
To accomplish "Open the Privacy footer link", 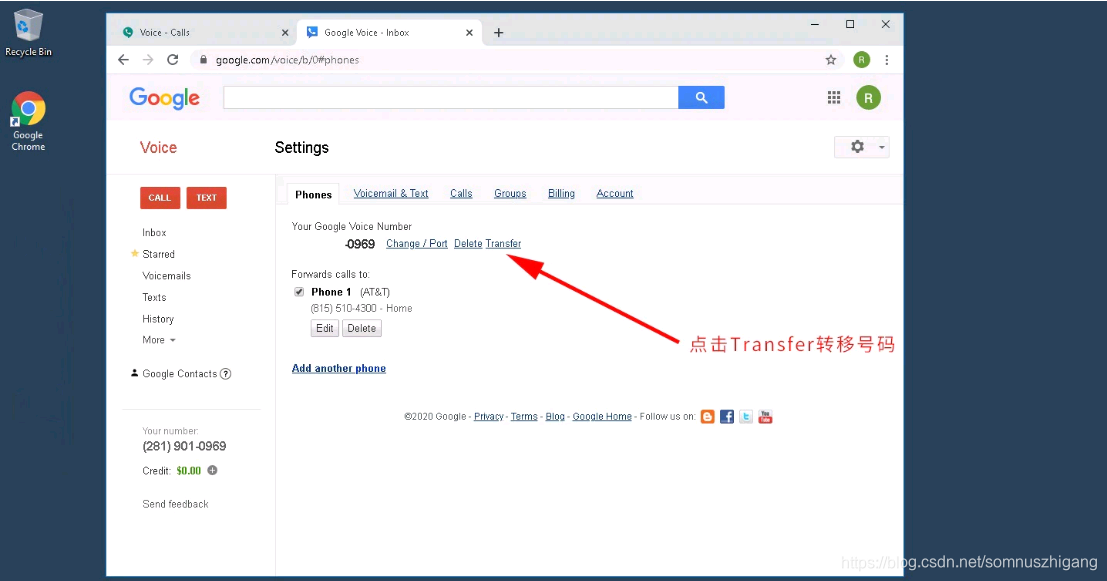I will [489, 417].
